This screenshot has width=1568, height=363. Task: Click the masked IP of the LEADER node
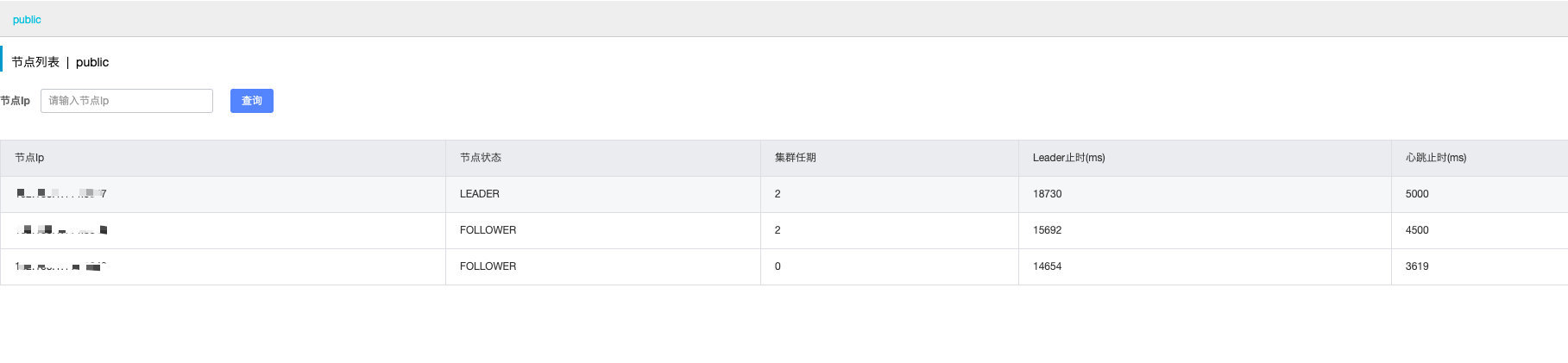point(61,194)
